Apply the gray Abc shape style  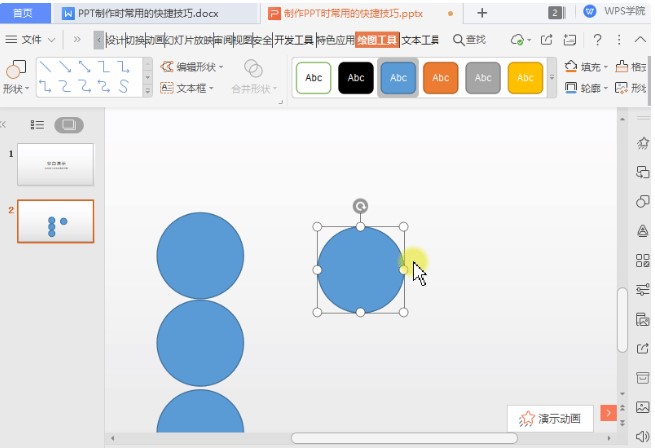483,78
